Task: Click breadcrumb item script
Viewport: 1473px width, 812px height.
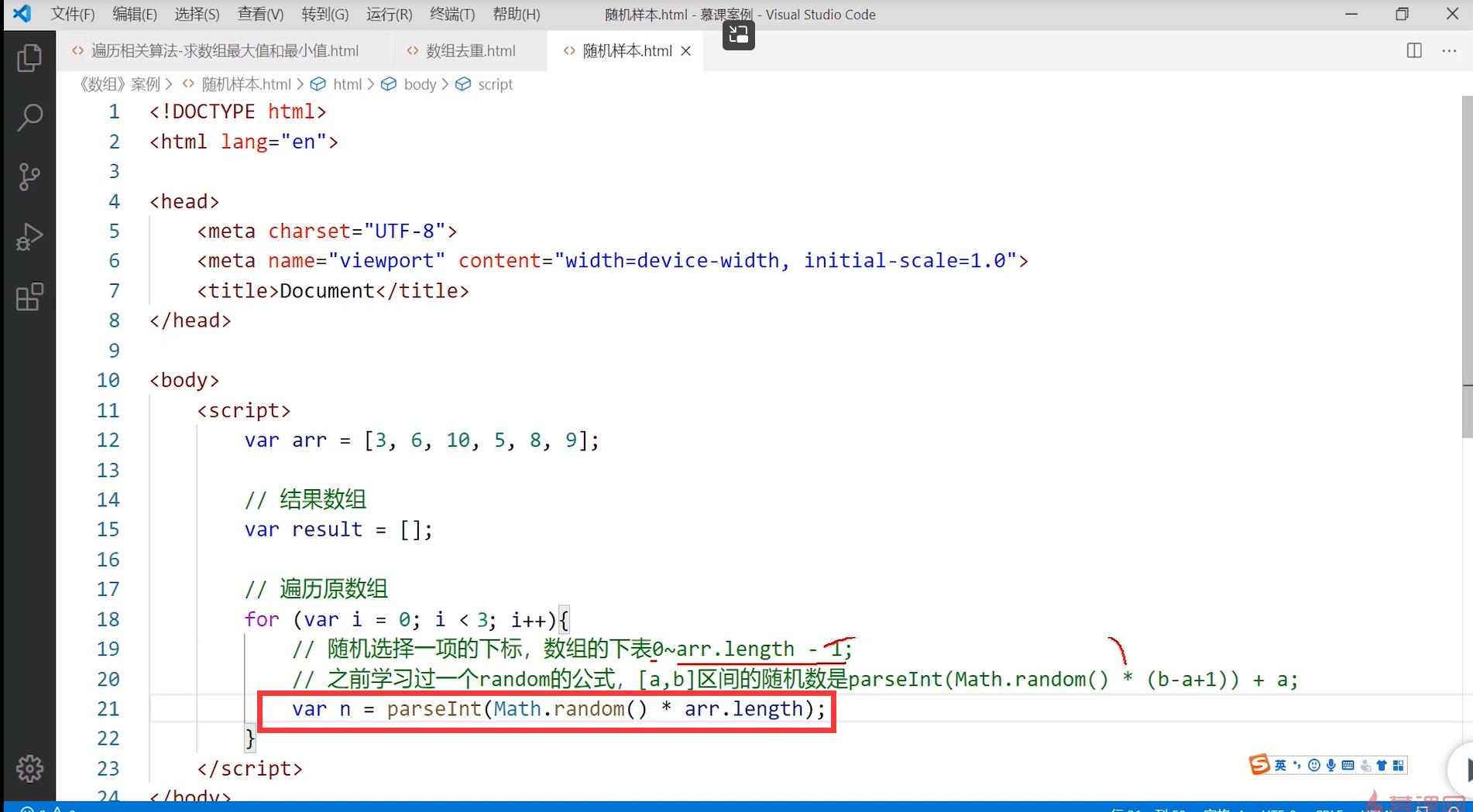Action: tap(496, 84)
